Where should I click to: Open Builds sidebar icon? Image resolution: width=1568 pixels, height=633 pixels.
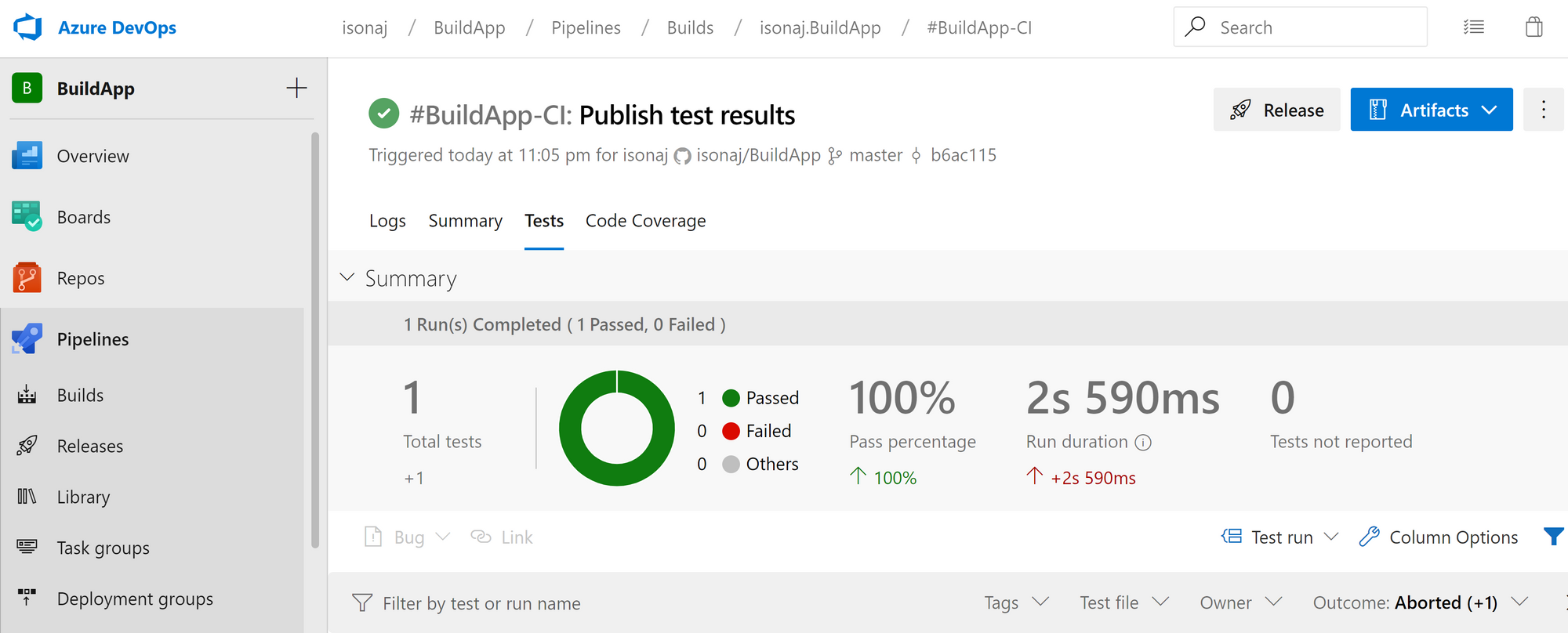click(x=27, y=395)
